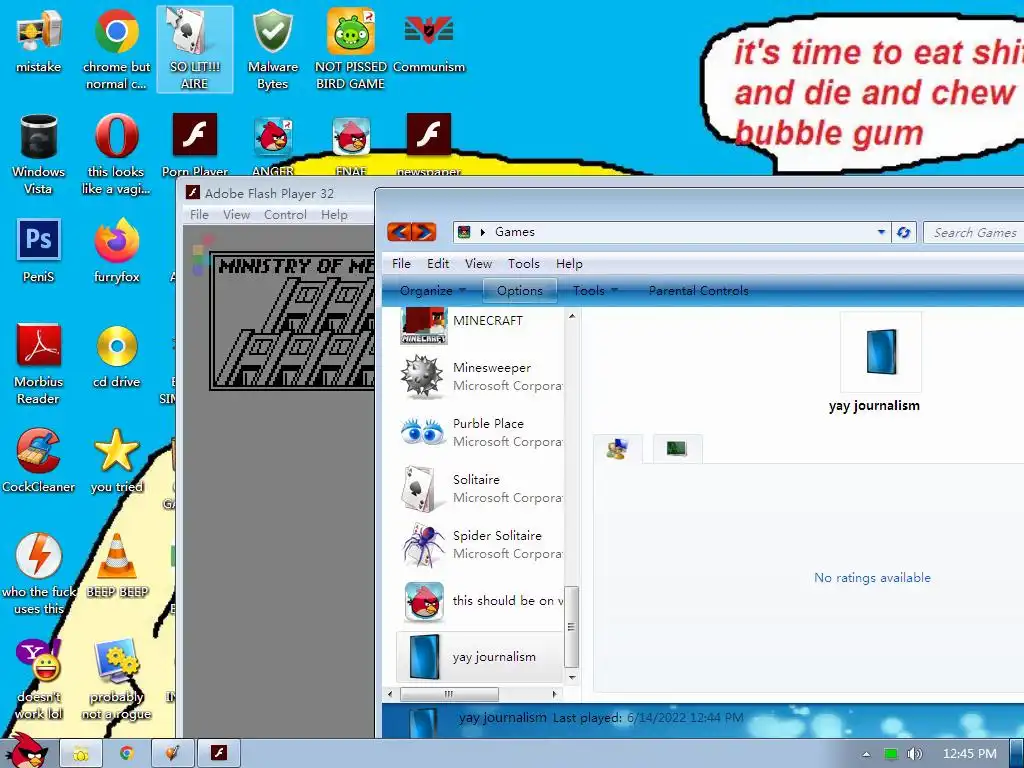Open the 'probably not a rogue' icon
The image size is (1024, 768).
pyautogui.click(x=116, y=680)
